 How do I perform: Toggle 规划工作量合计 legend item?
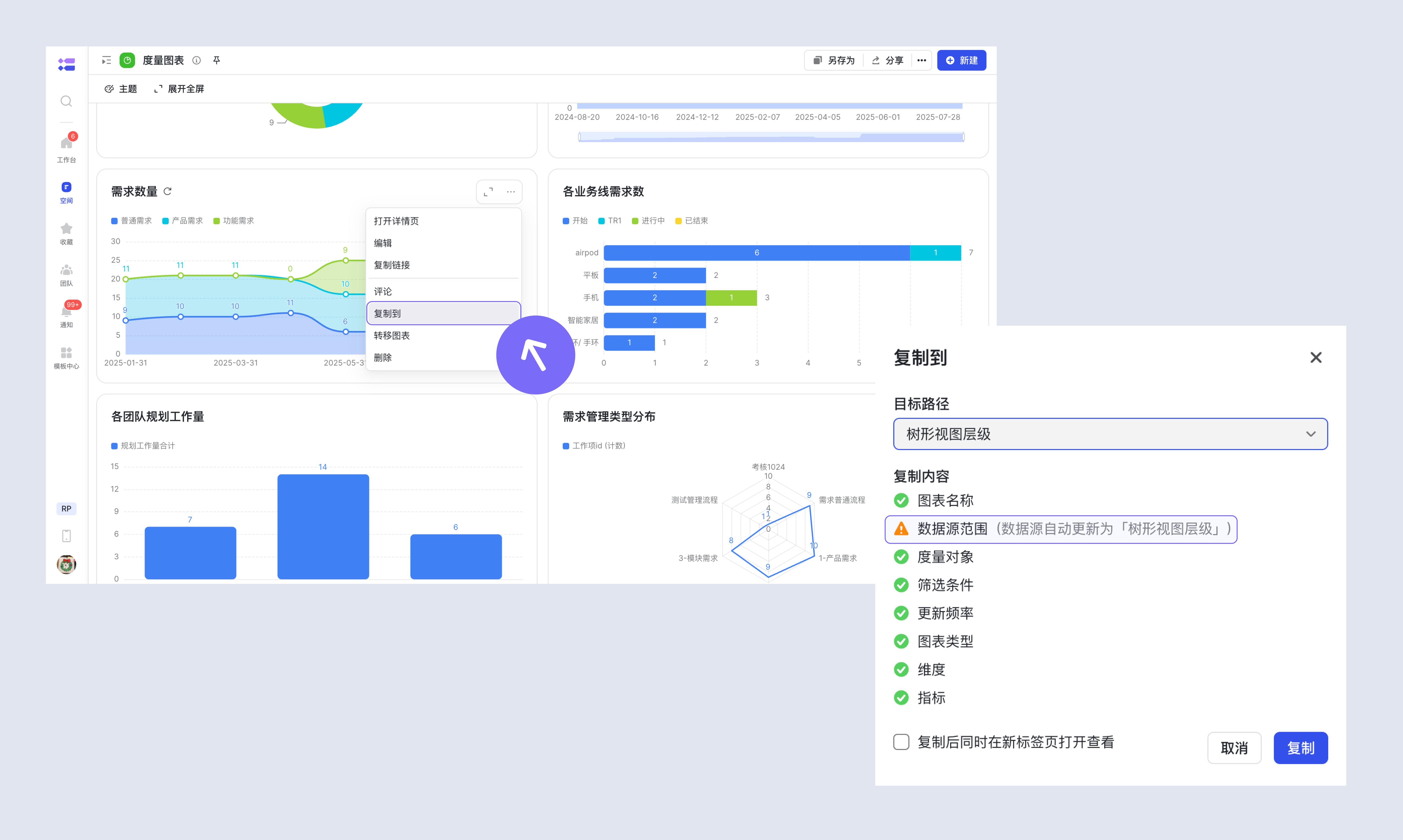point(143,446)
